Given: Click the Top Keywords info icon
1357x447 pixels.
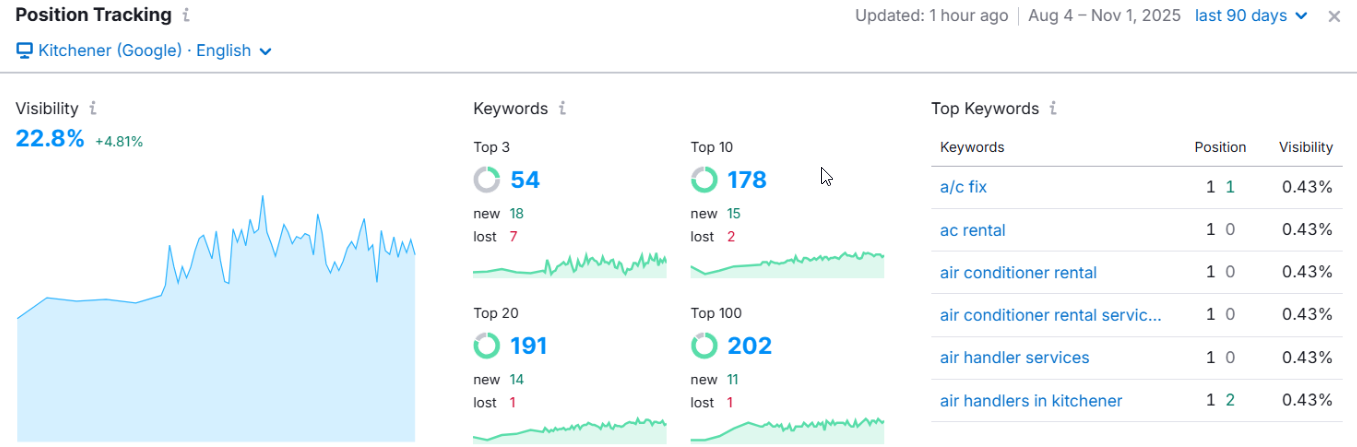Looking at the screenshot, I should click(x=1054, y=108).
